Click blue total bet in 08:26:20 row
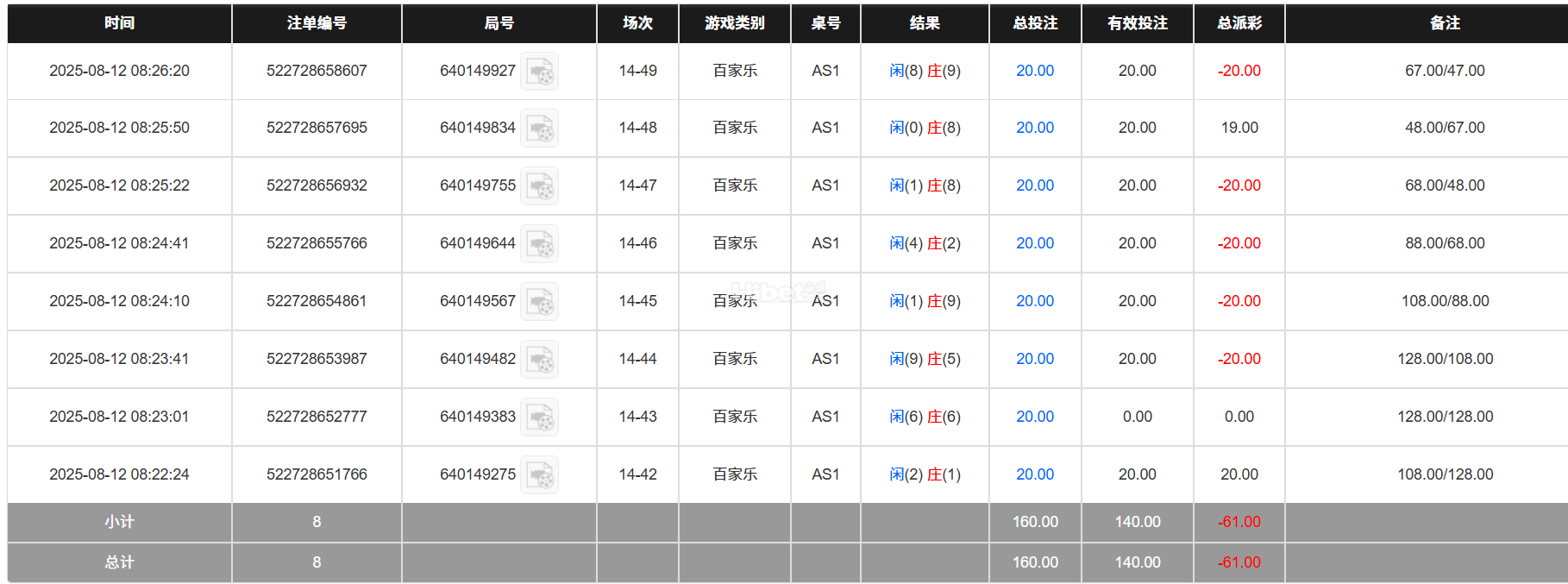 click(1034, 71)
